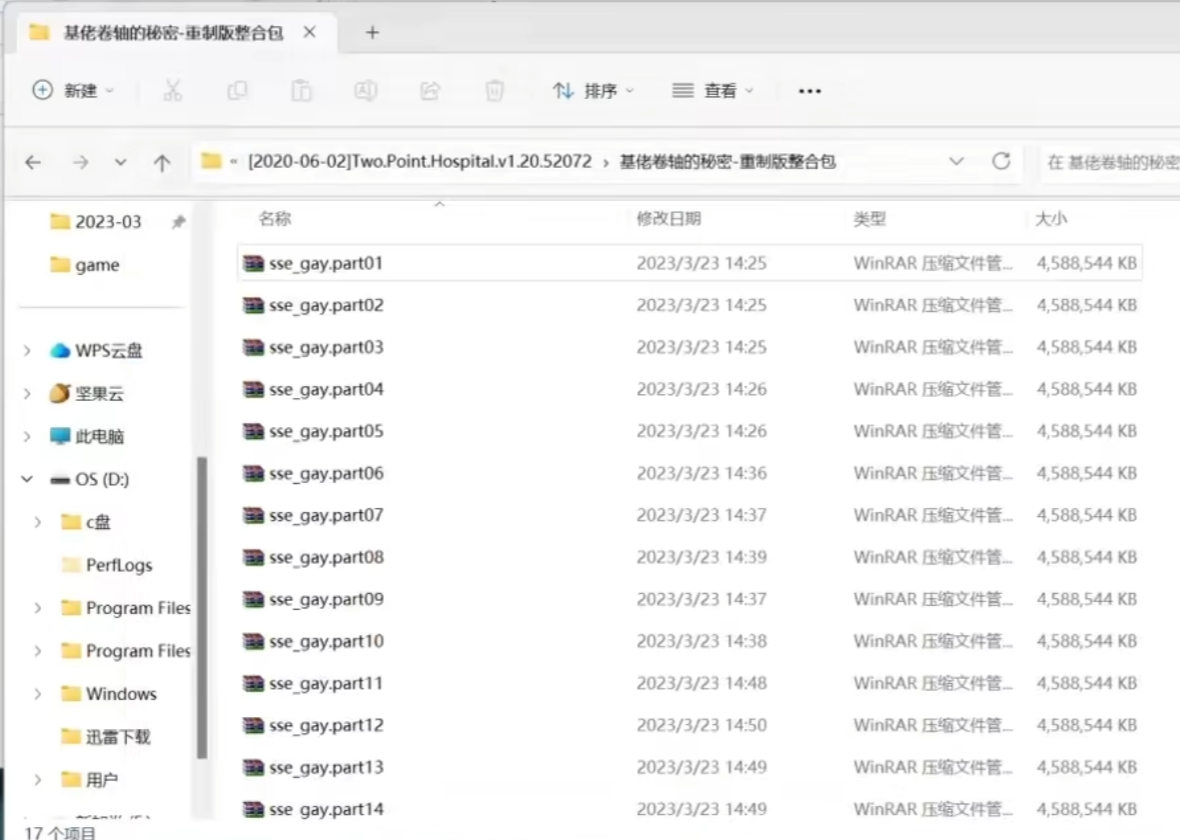Open the three-dot more options menu
1180x840 pixels.
(810, 91)
